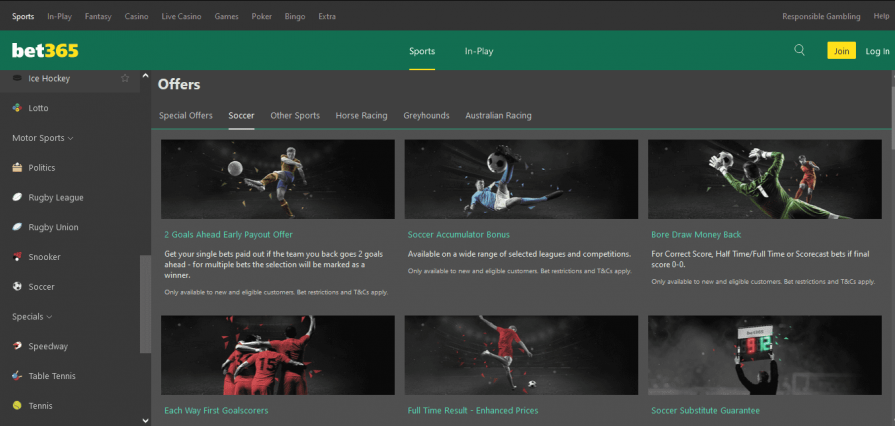Open the Special Offers tab
The height and width of the screenshot is (426, 895).
pos(186,116)
